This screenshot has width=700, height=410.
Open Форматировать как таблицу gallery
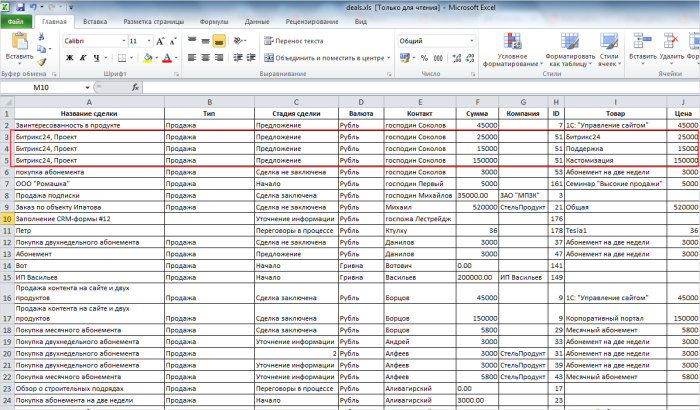pyautogui.click(x=570, y=50)
